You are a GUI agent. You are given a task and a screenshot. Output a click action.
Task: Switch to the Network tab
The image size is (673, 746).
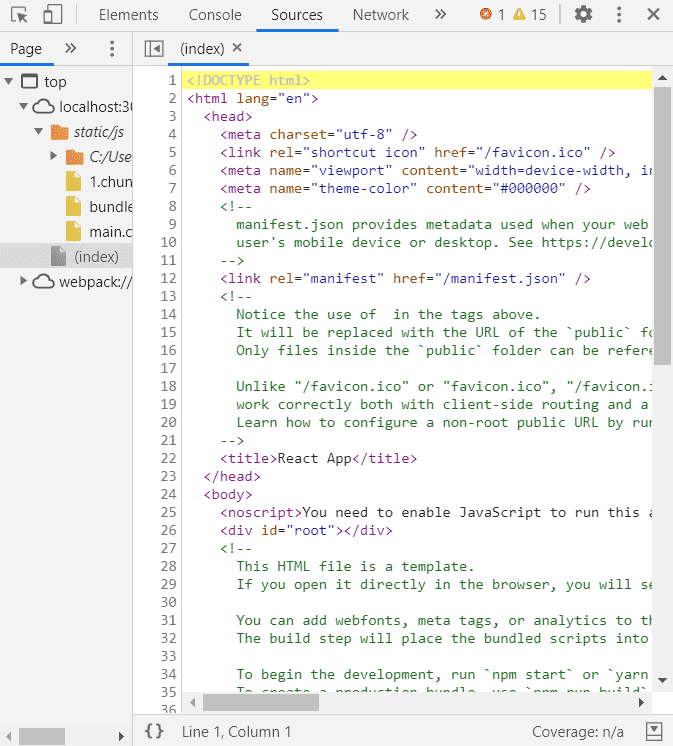click(x=380, y=15)
